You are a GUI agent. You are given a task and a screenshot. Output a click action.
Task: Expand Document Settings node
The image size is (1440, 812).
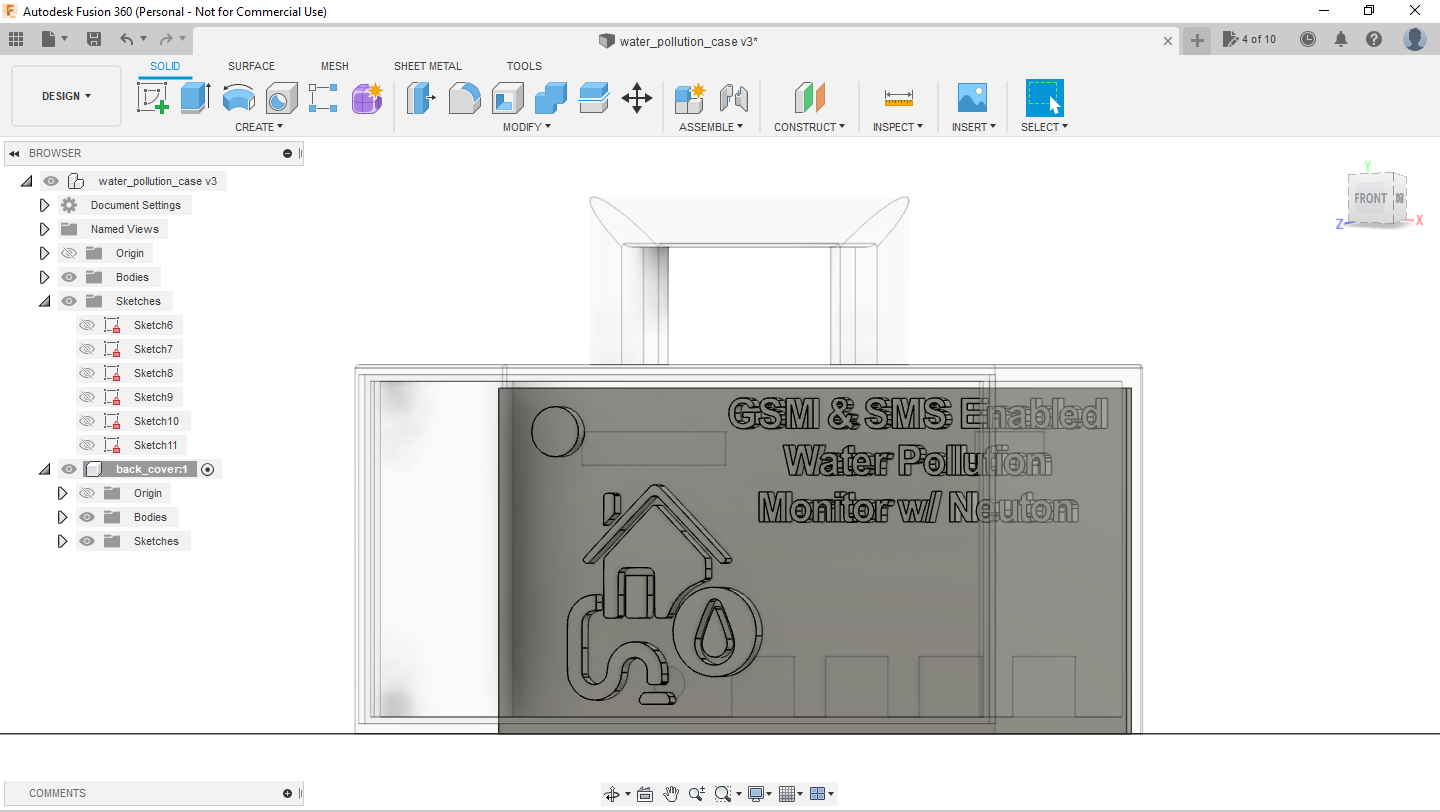click(x=44, y=205)
